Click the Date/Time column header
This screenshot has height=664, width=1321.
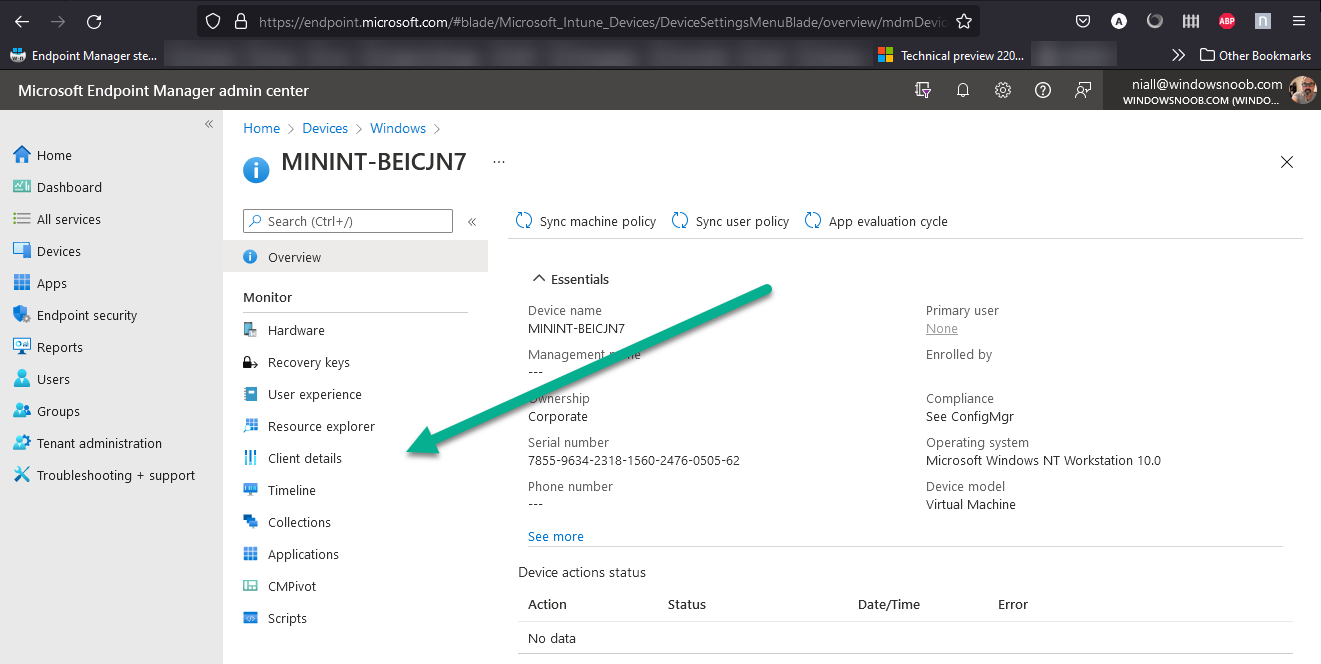pos(889,605)
